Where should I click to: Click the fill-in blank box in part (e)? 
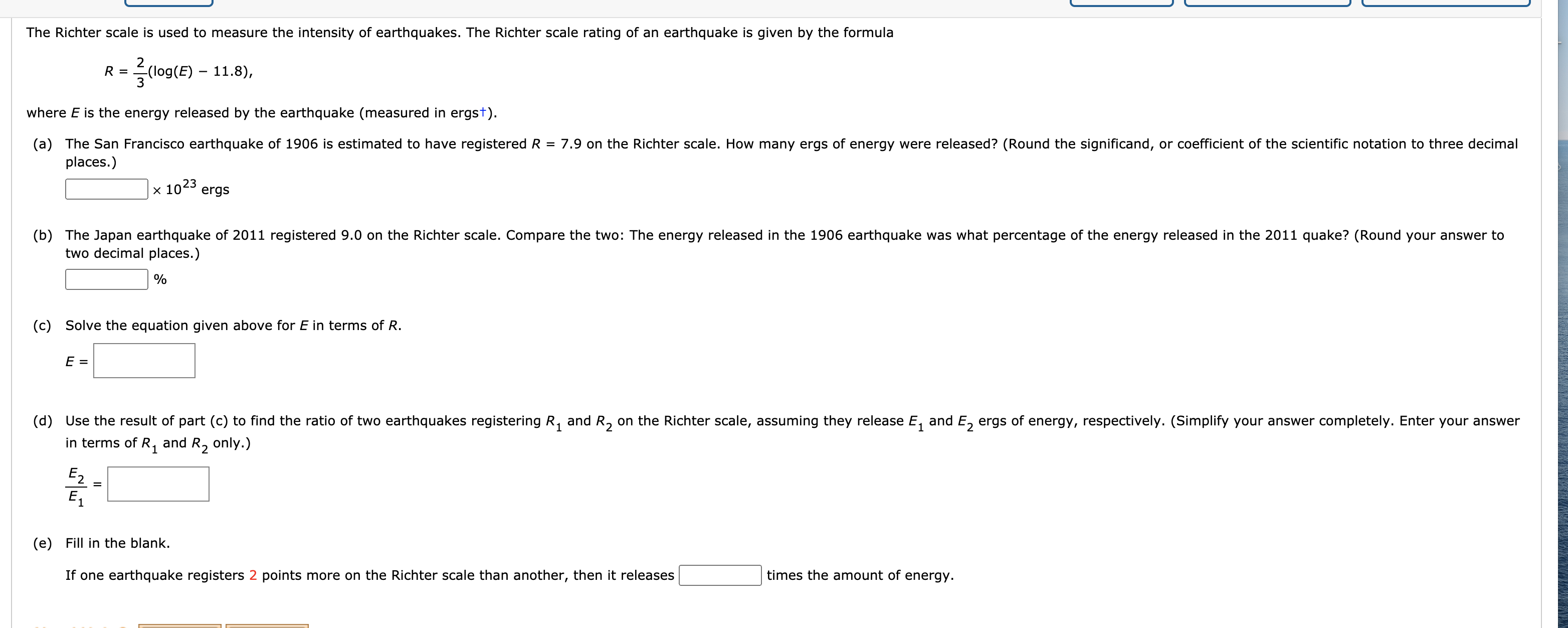click(x=720, y=575)
